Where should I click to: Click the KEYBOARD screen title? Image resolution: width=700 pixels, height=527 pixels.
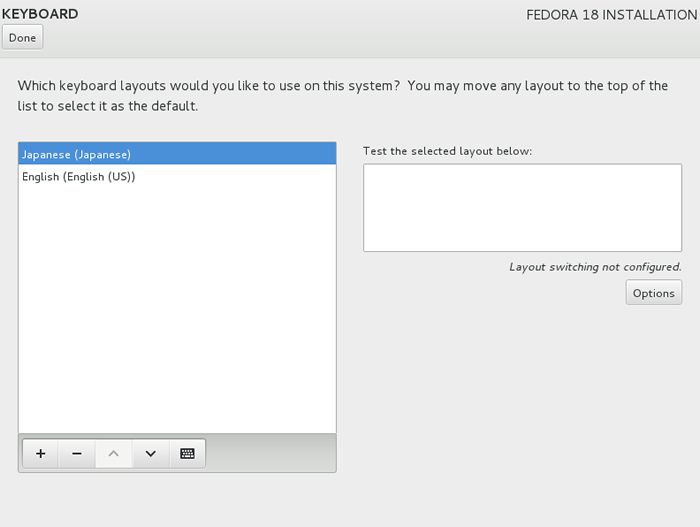click(40, 14)
